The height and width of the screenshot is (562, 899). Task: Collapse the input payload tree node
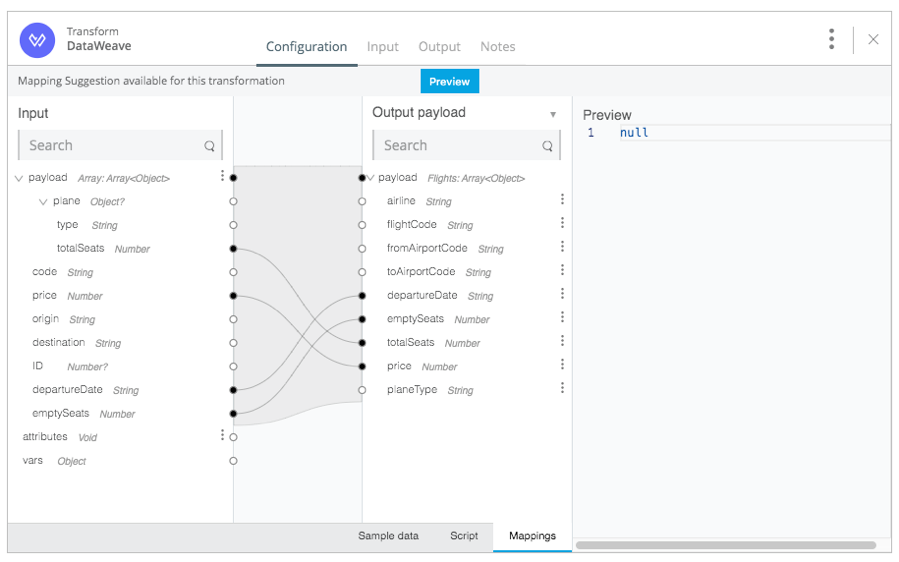[18, 178]
